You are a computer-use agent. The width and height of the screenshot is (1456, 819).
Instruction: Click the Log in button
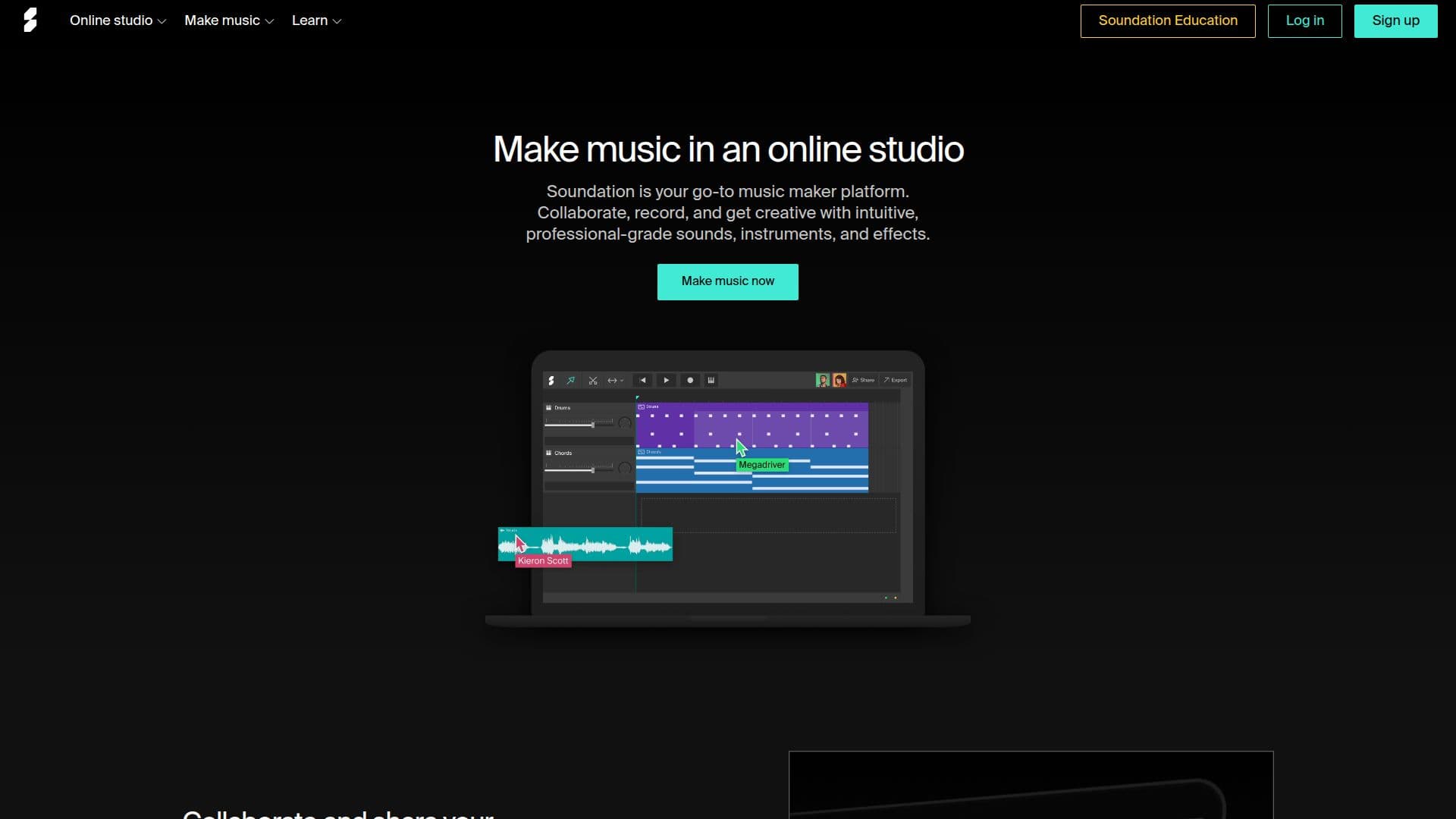coord(1305,20)
